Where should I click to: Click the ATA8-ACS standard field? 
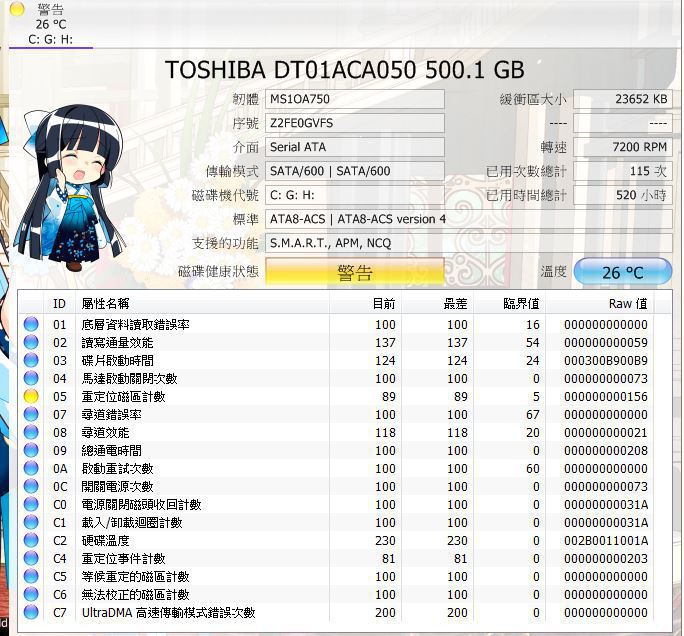tap(469, 219)
